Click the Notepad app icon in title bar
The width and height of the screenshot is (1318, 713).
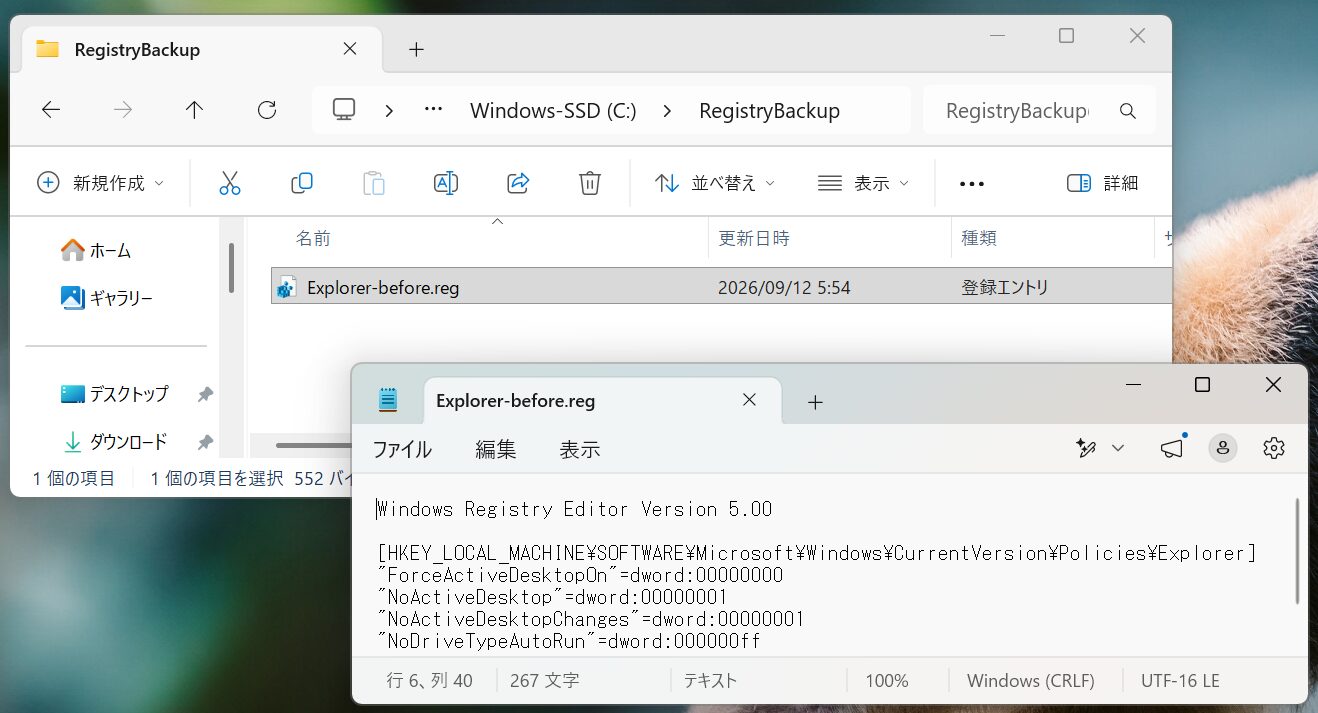point(388,400)
